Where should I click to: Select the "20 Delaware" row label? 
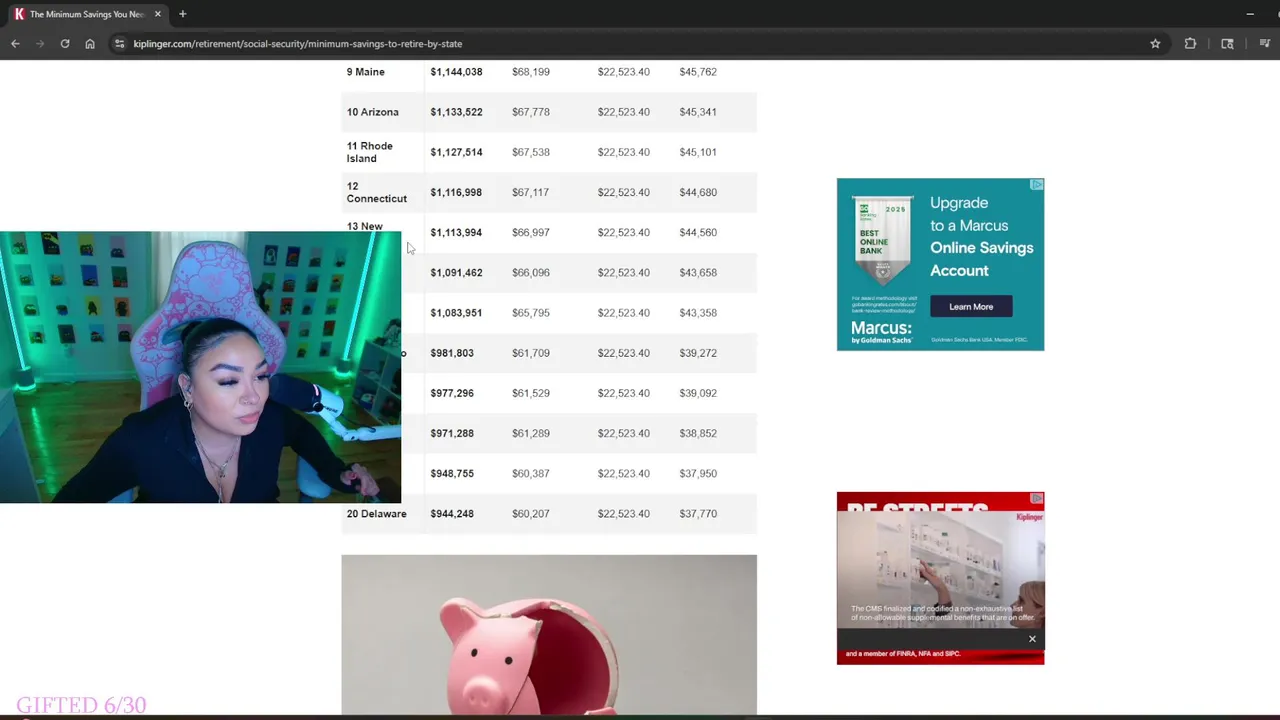376,514
